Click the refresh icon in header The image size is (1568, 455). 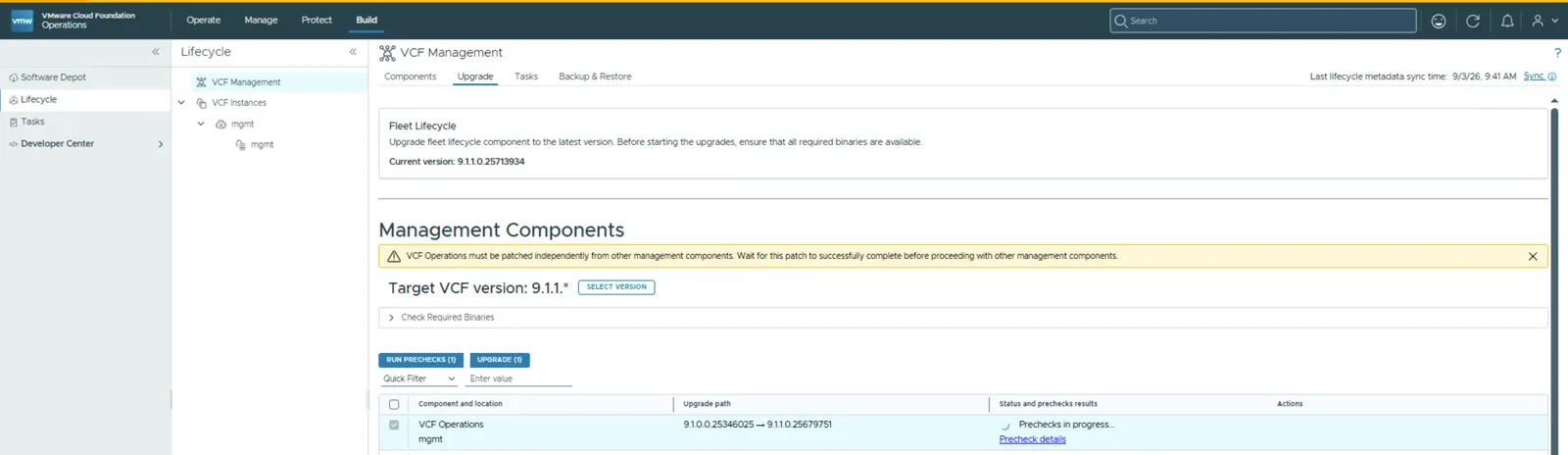pos(1473,21)
